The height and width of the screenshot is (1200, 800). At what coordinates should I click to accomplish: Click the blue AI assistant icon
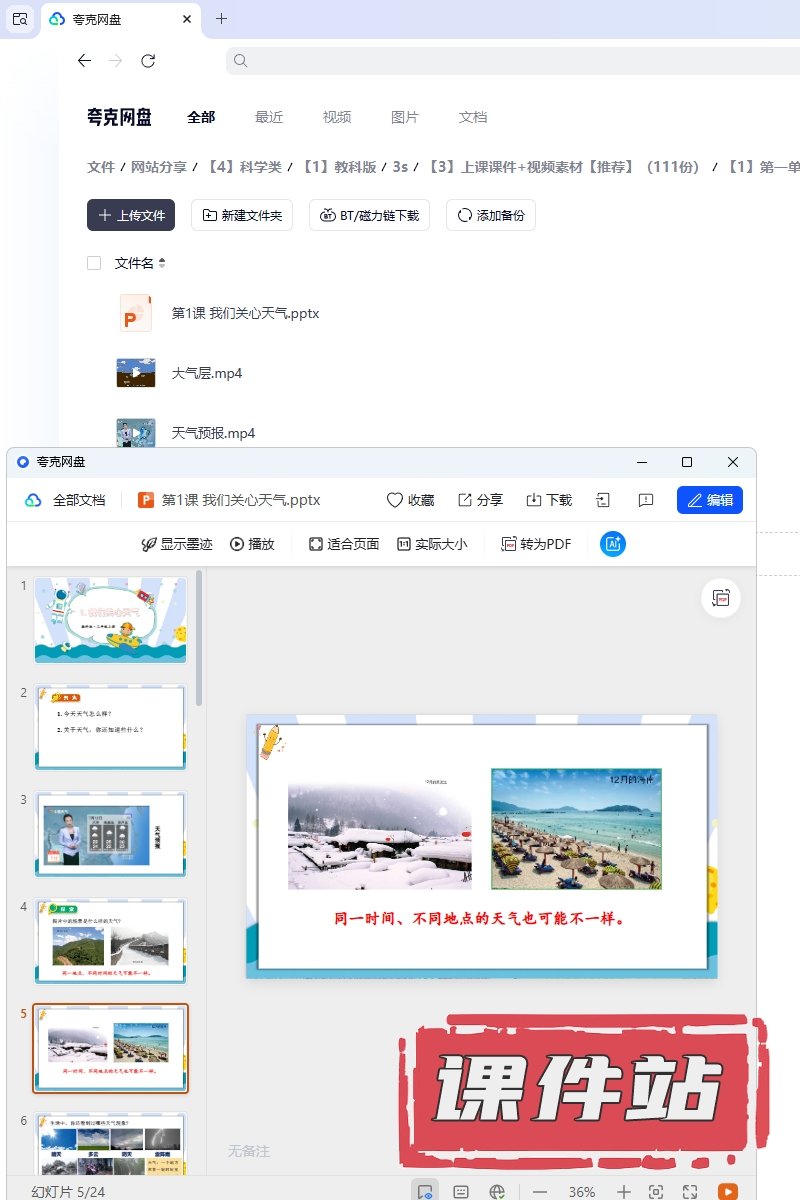point(613,544)
